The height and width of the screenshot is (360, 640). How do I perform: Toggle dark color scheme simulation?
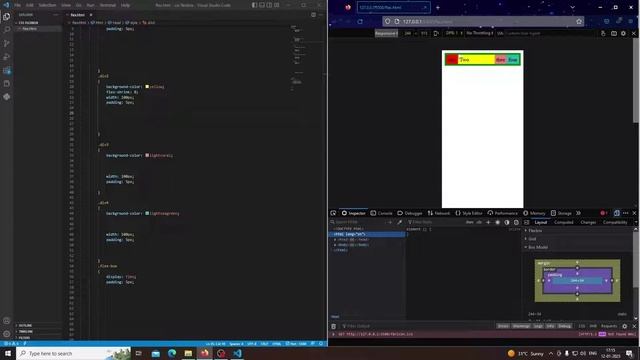coord(507,222)
